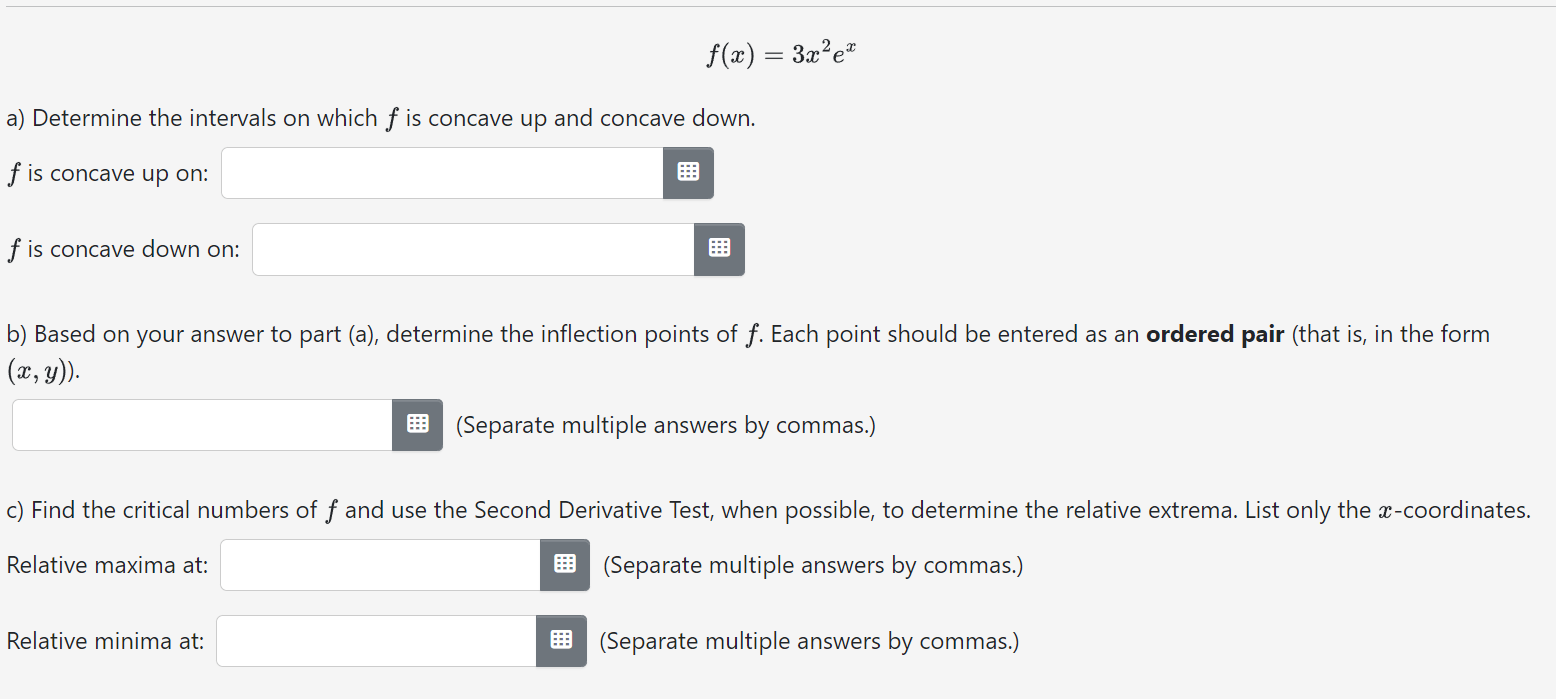Click the 'Relative maxima at:' label
Image resolution: width=1556 pixels, height=699 pixels.
(x=107, y=564)
